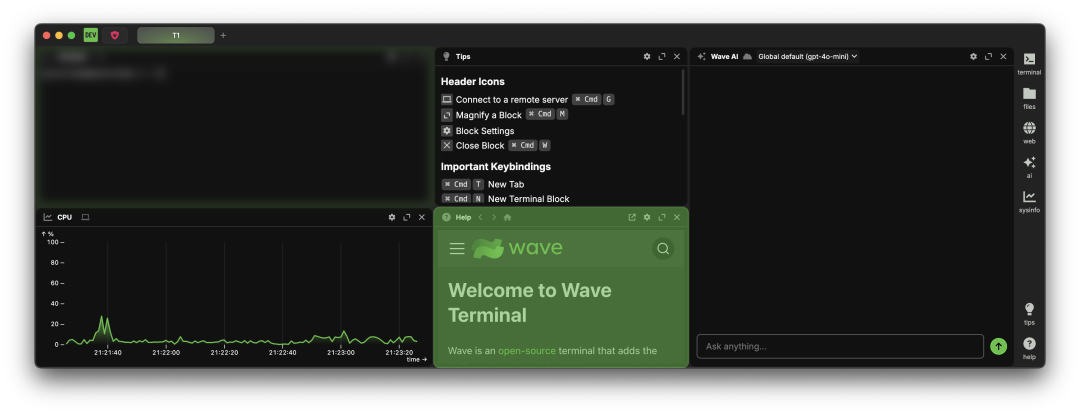Open the files widget in sidebar
The height and width of the screenshot is (414, 1080).
pos(1029,98)
